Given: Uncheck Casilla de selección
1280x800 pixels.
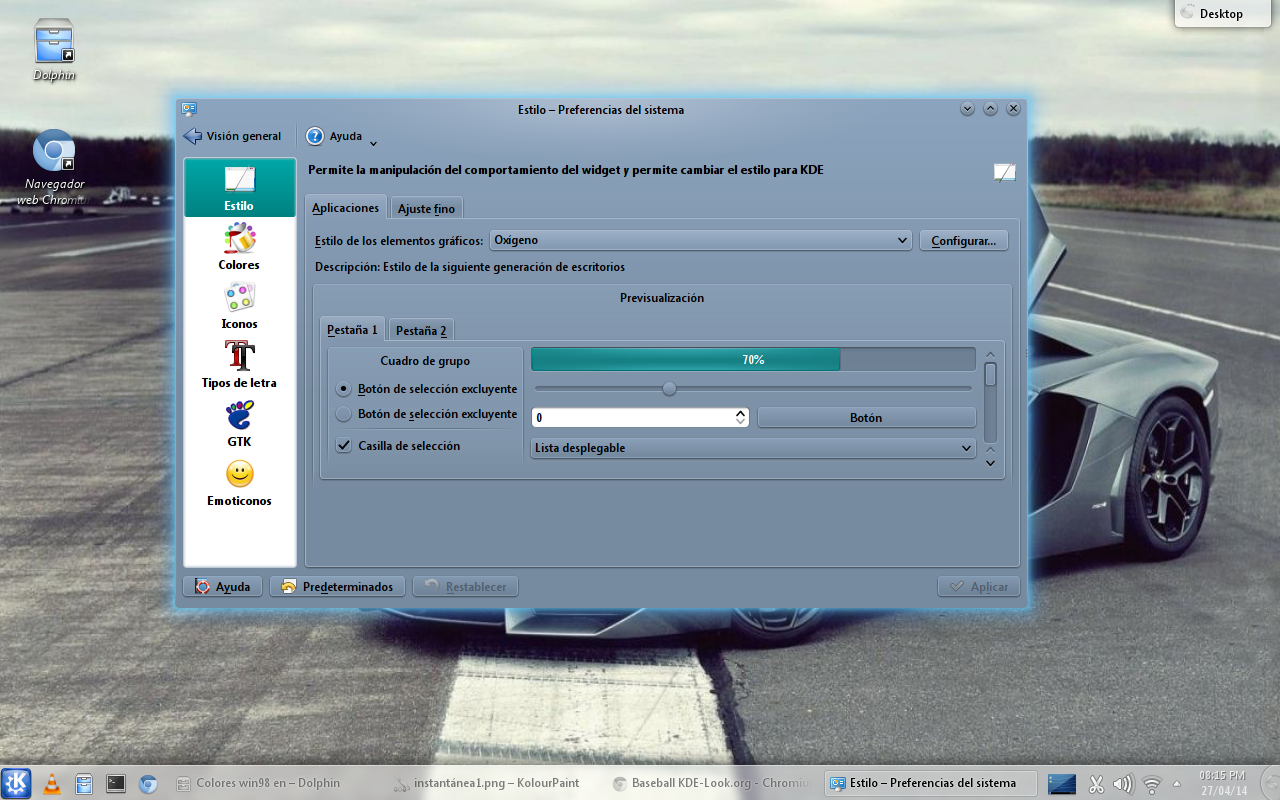Looking at the screenshot, I should (x=343, y=446).
